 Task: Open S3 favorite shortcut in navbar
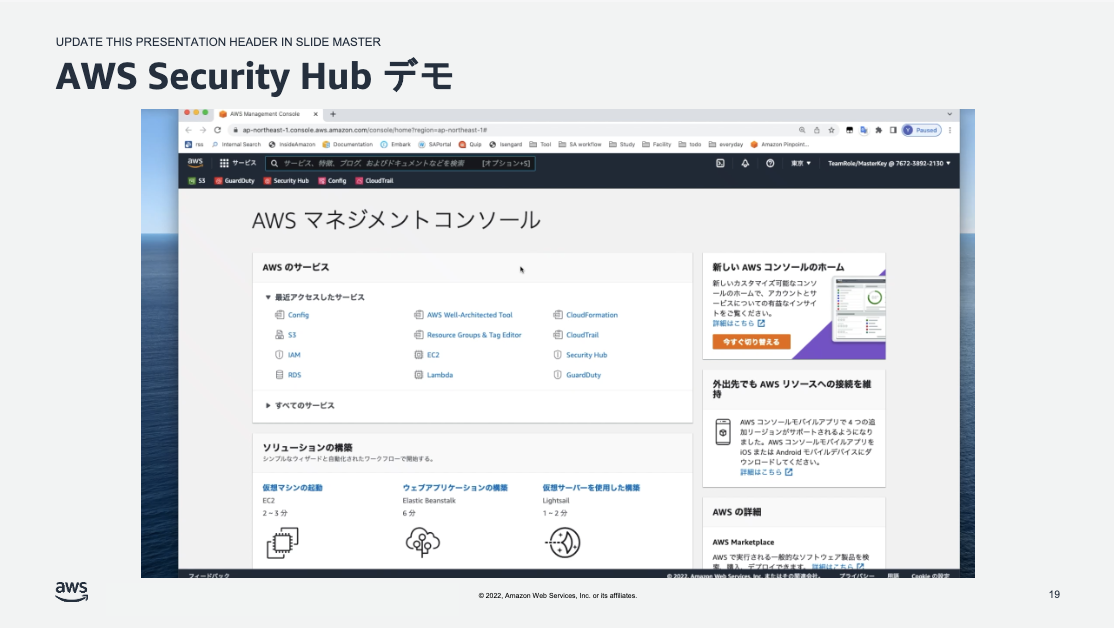tap(197, 180)
